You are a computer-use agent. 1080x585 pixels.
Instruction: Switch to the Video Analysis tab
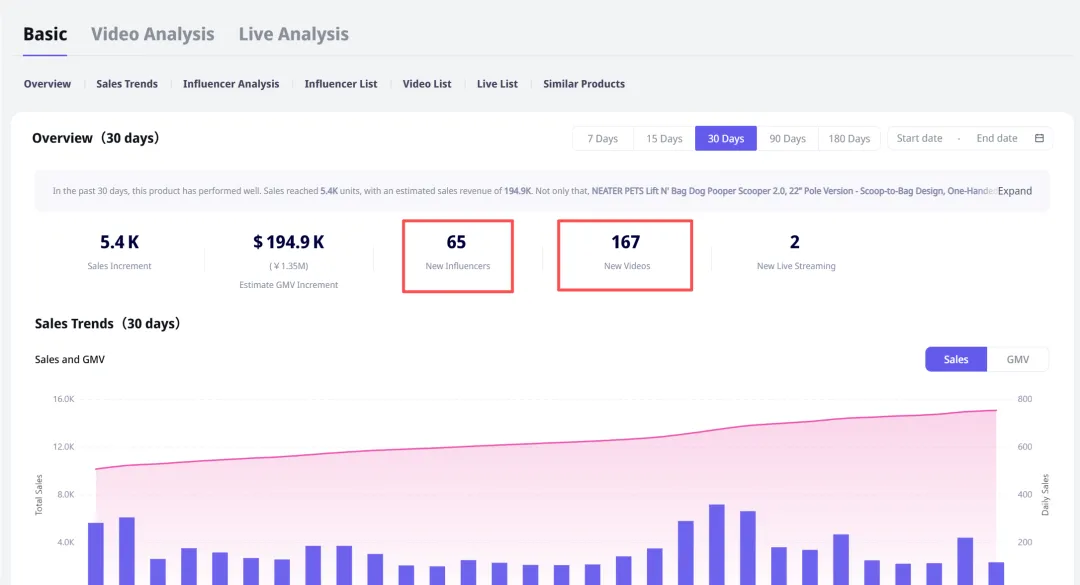click(152, 34)
